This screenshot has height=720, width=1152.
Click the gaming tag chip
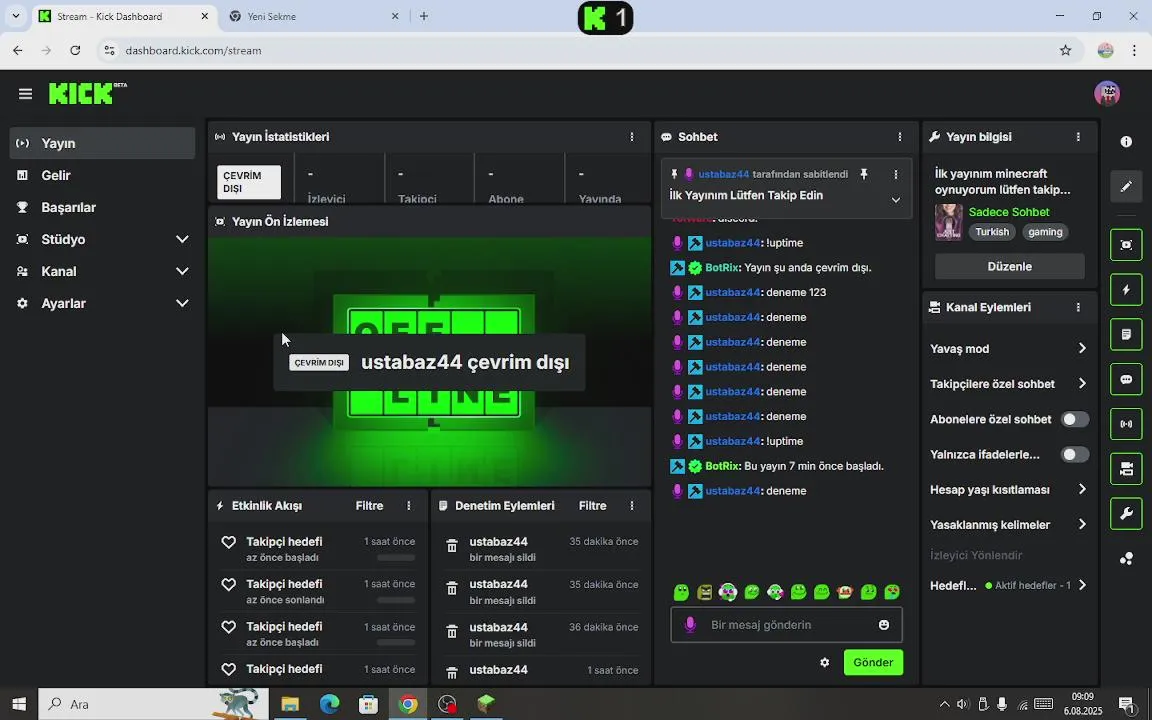tap(1045, 231)
